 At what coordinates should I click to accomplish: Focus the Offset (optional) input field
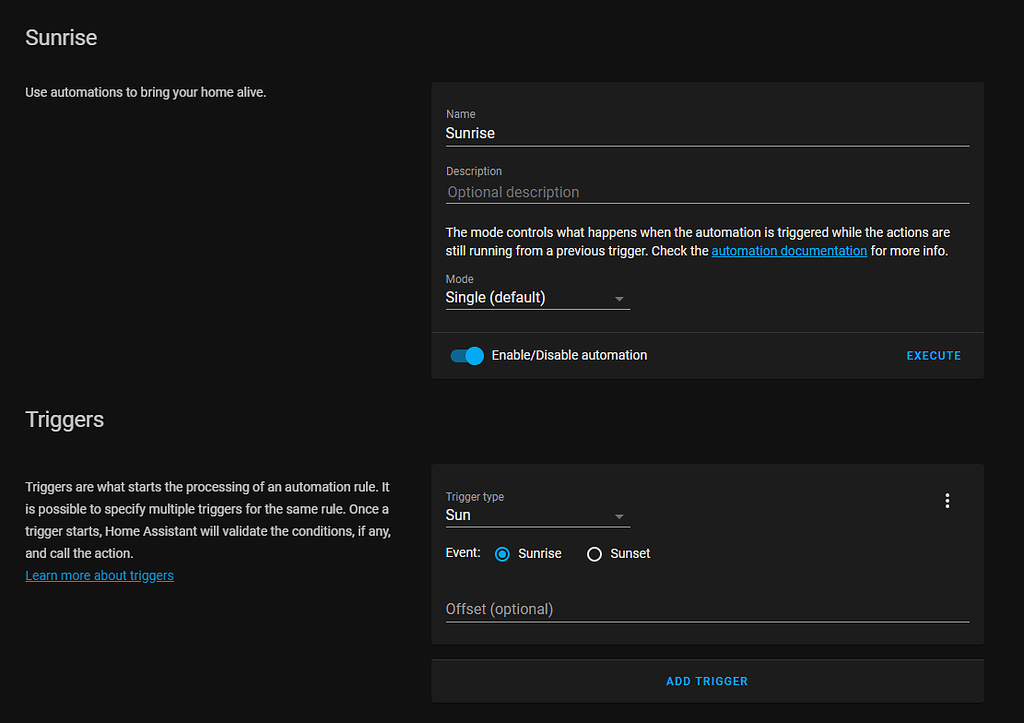click(x=707, y=609)
